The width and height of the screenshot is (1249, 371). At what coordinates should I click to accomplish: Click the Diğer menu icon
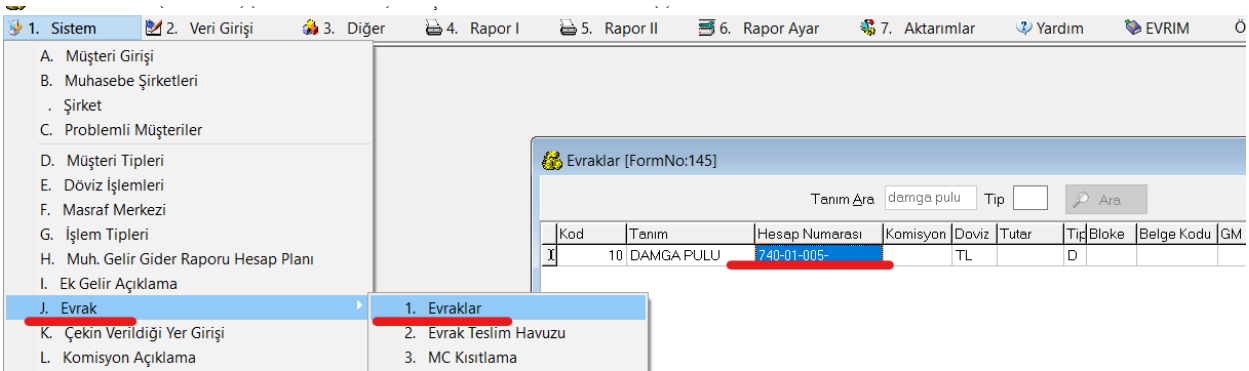[310, 28]
